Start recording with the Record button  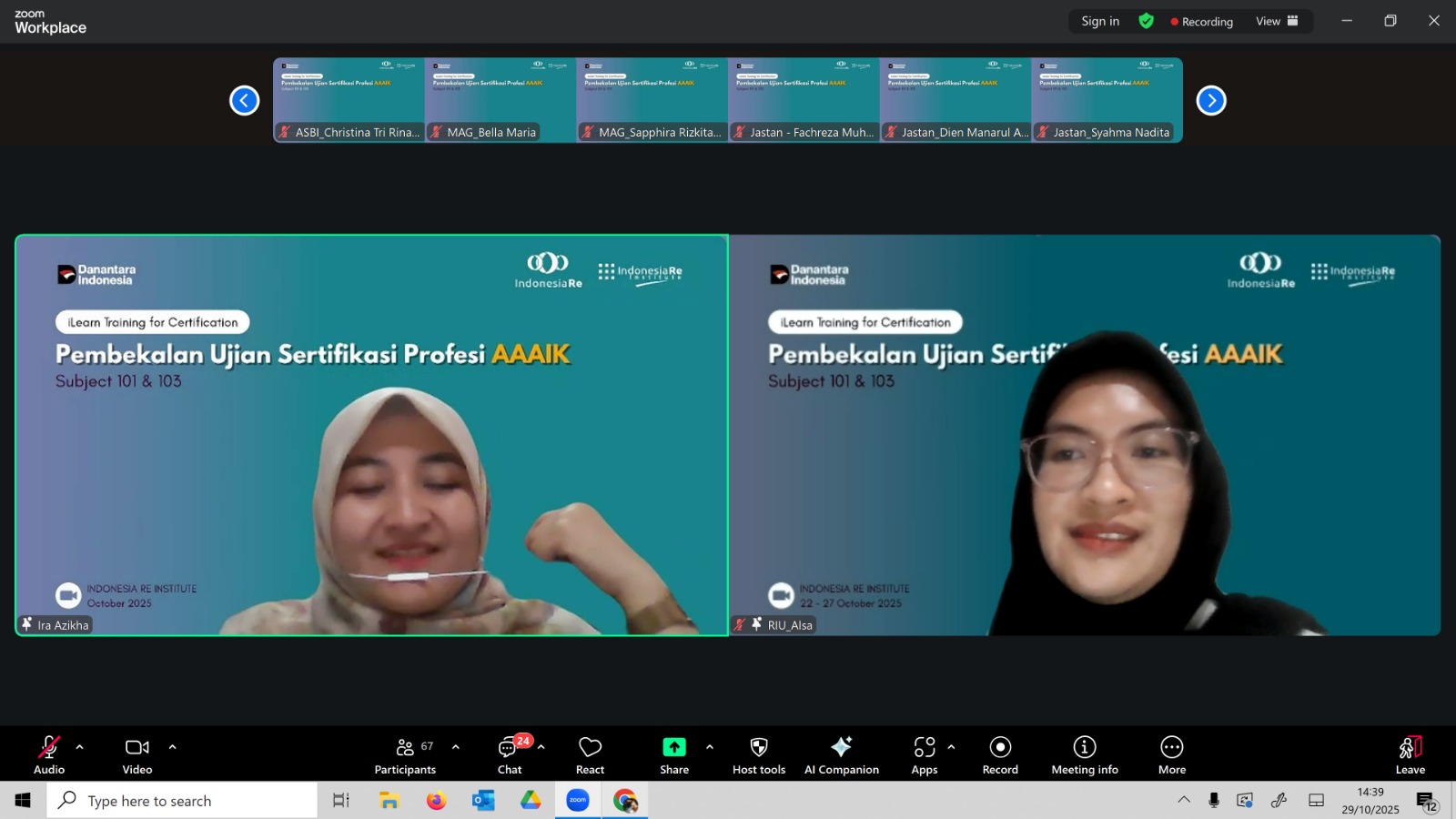pyautogui.click(x=1000, y=755)
